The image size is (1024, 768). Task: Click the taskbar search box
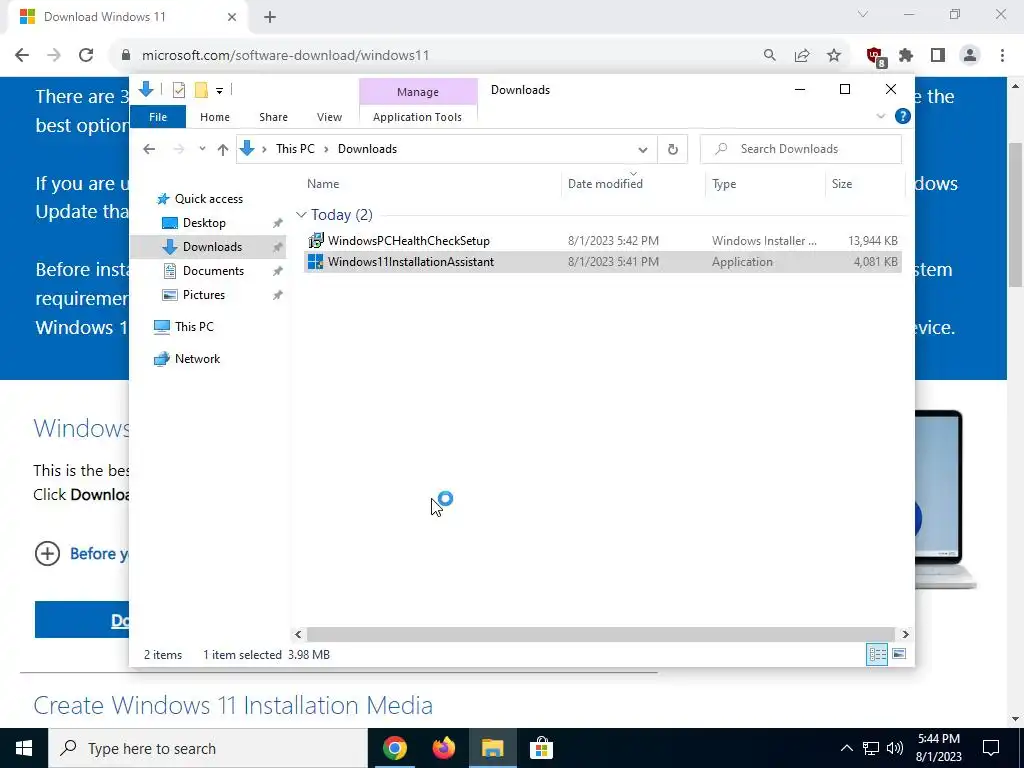click(x=208, y=748)
